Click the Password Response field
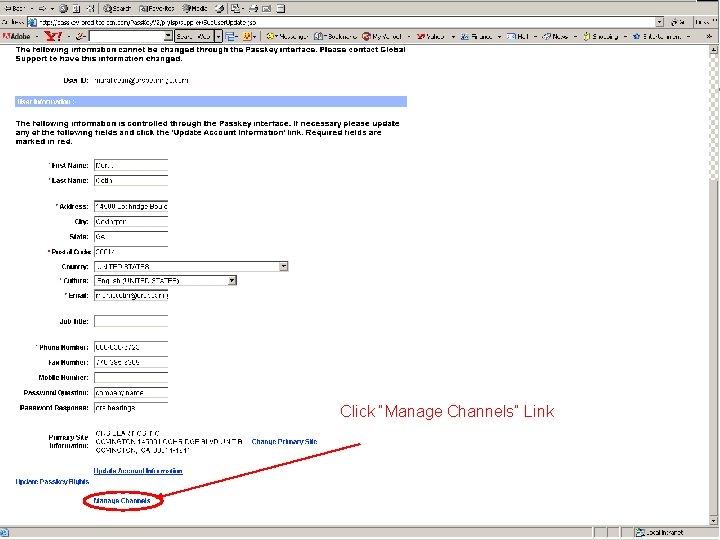The height and width of the screenshot is (540, 720). 131,408
